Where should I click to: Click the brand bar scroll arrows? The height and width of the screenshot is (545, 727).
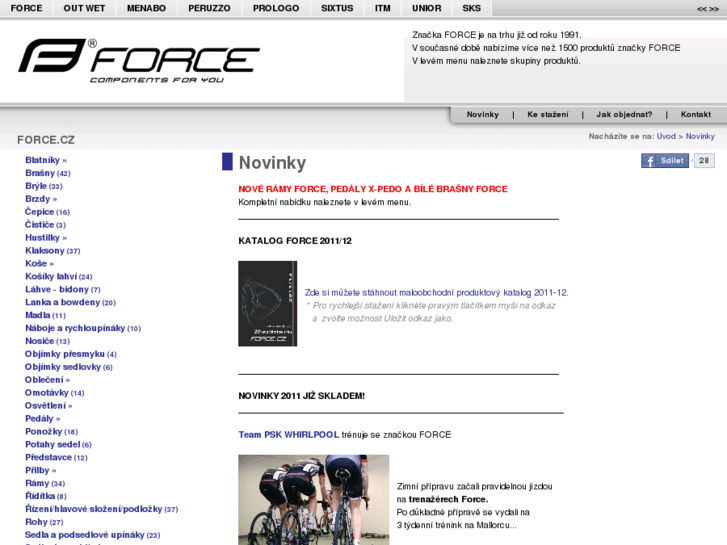click(x=708, y=9)
